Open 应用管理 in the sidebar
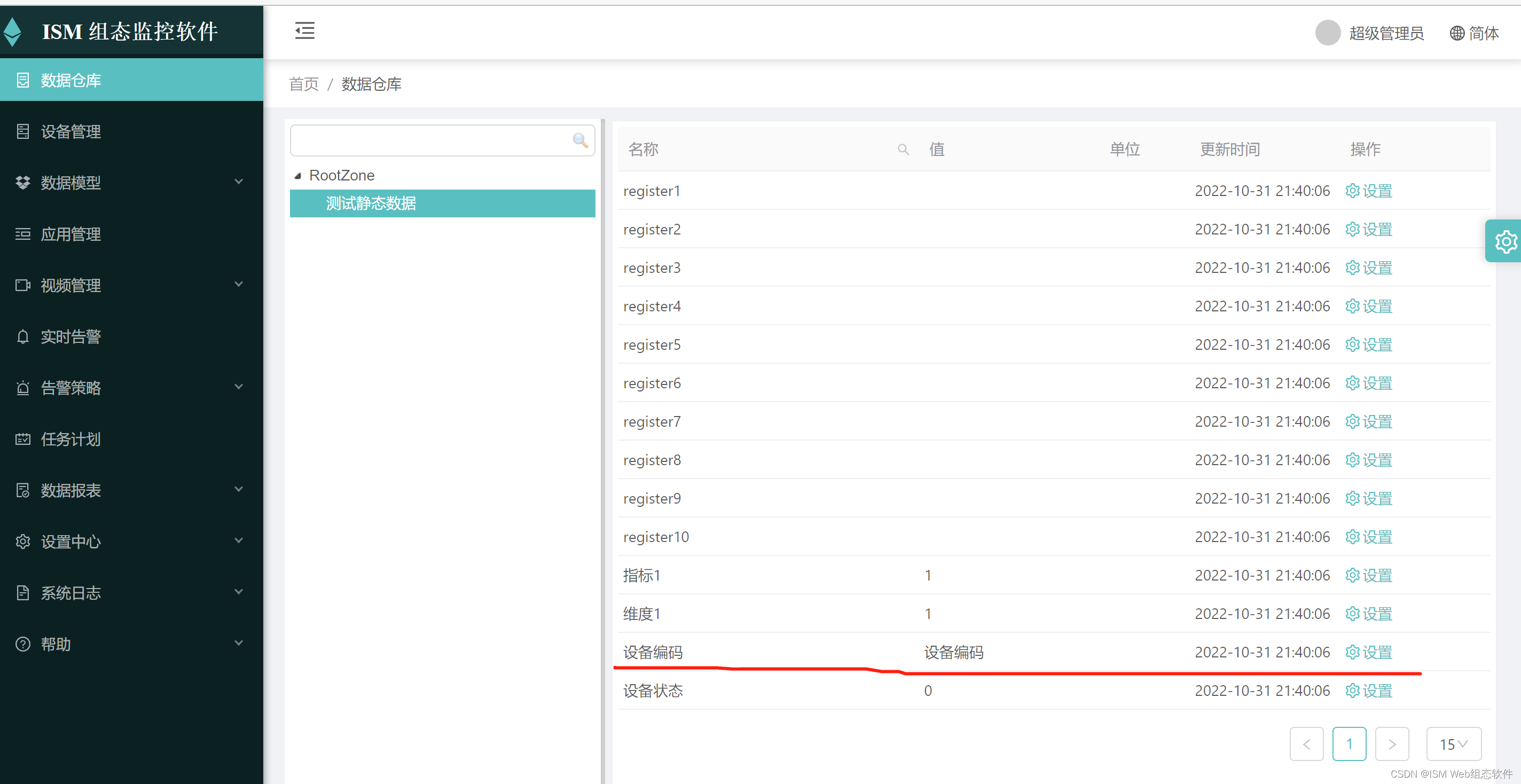 click(x=131, y=234)
